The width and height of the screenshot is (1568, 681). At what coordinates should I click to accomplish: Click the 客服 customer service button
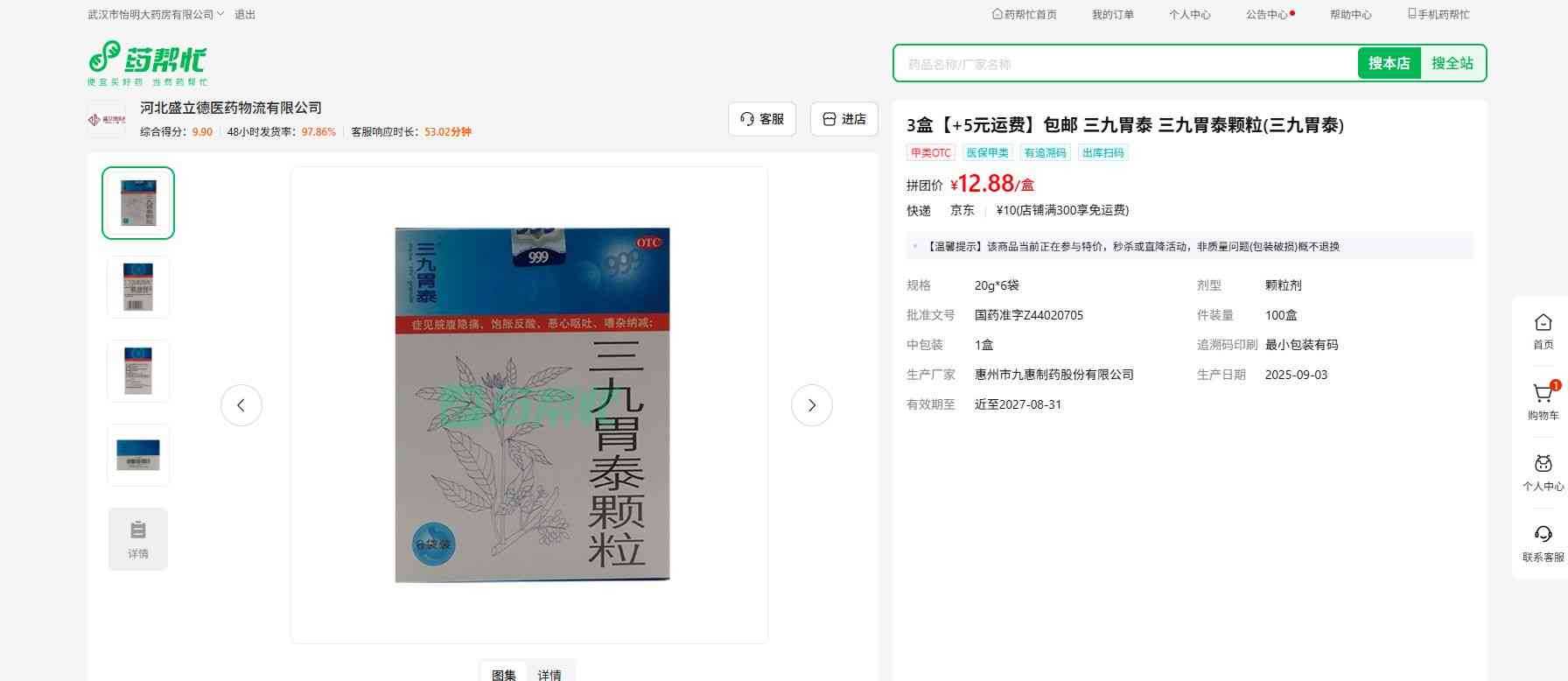[761, 119]
